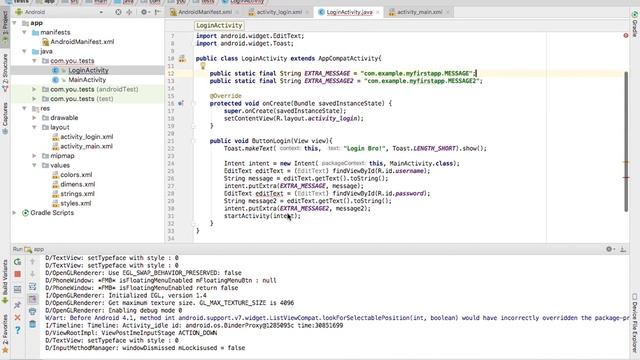The width and height of the screenshot is (640, 360).
Task: Toggle soft-wrap in Run console
Action: click(x=33, y=287)
